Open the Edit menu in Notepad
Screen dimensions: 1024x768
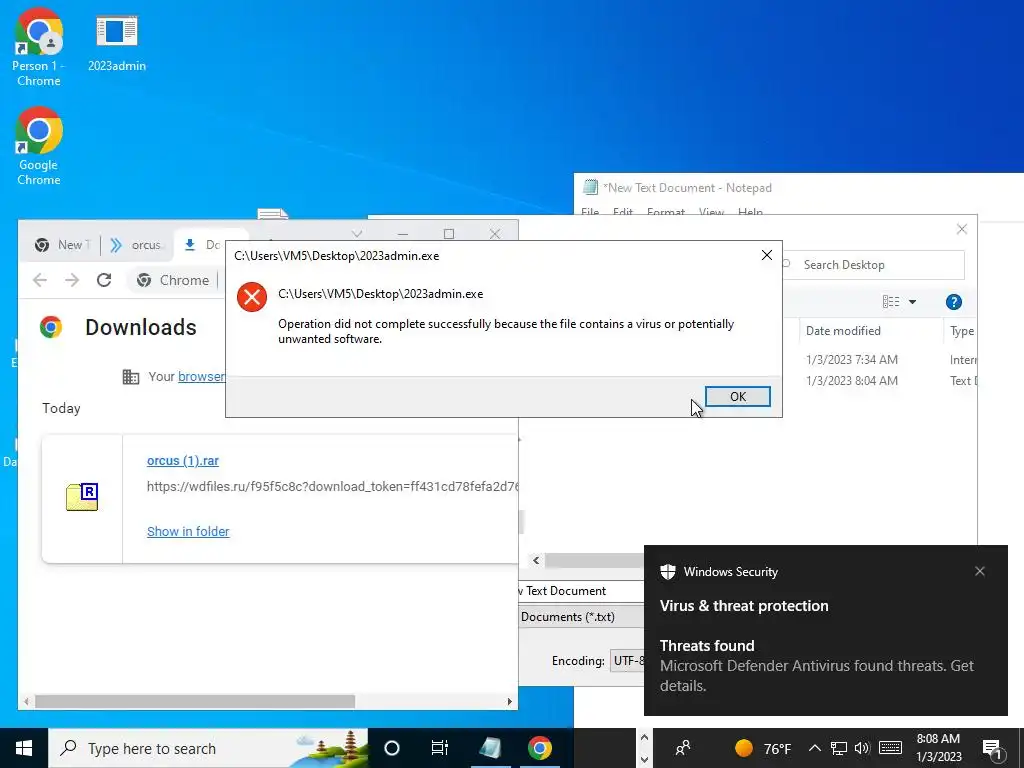(622, 212)
